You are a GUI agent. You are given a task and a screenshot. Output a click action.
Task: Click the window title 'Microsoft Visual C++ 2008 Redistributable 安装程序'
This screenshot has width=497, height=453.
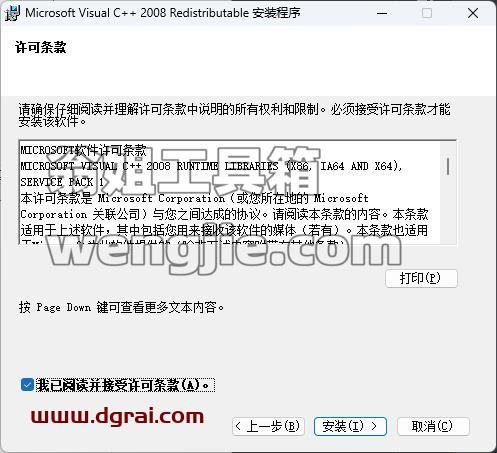coord(163,13)
